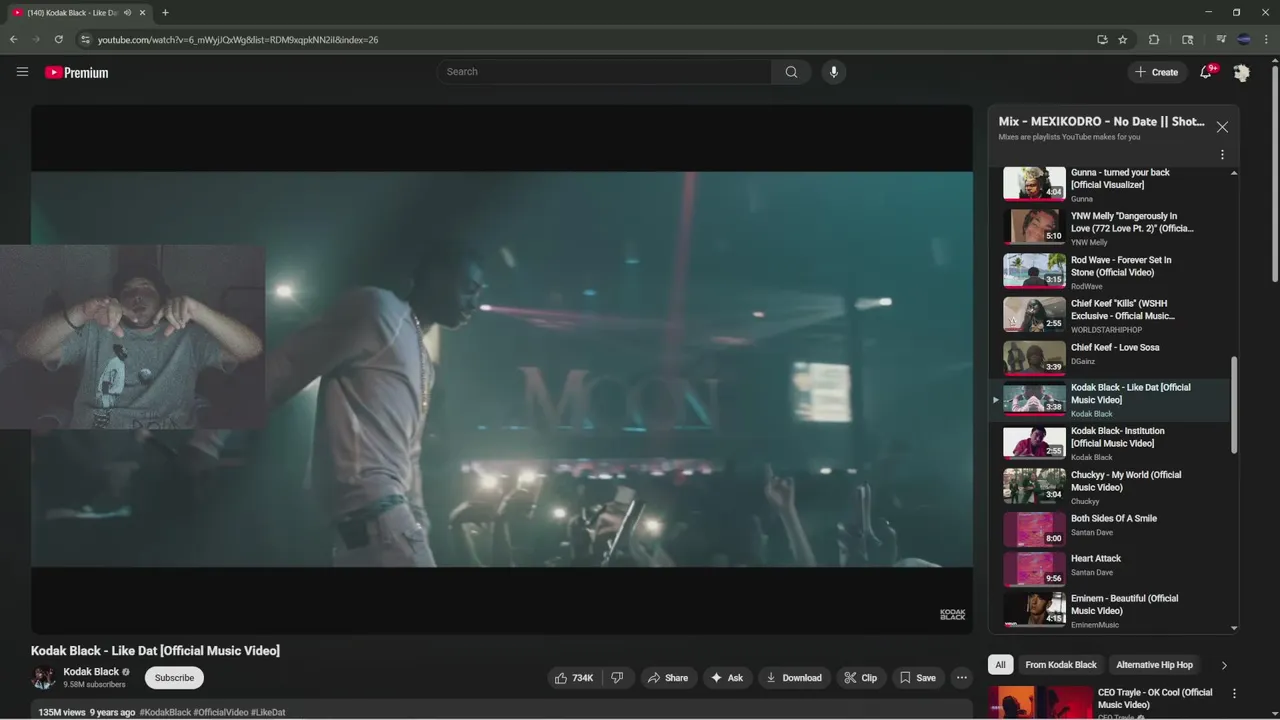Open more actions ellipsis below the video
Viewport: 1280px width, 720px height.
pyautogui.click(x=962, y=678)
